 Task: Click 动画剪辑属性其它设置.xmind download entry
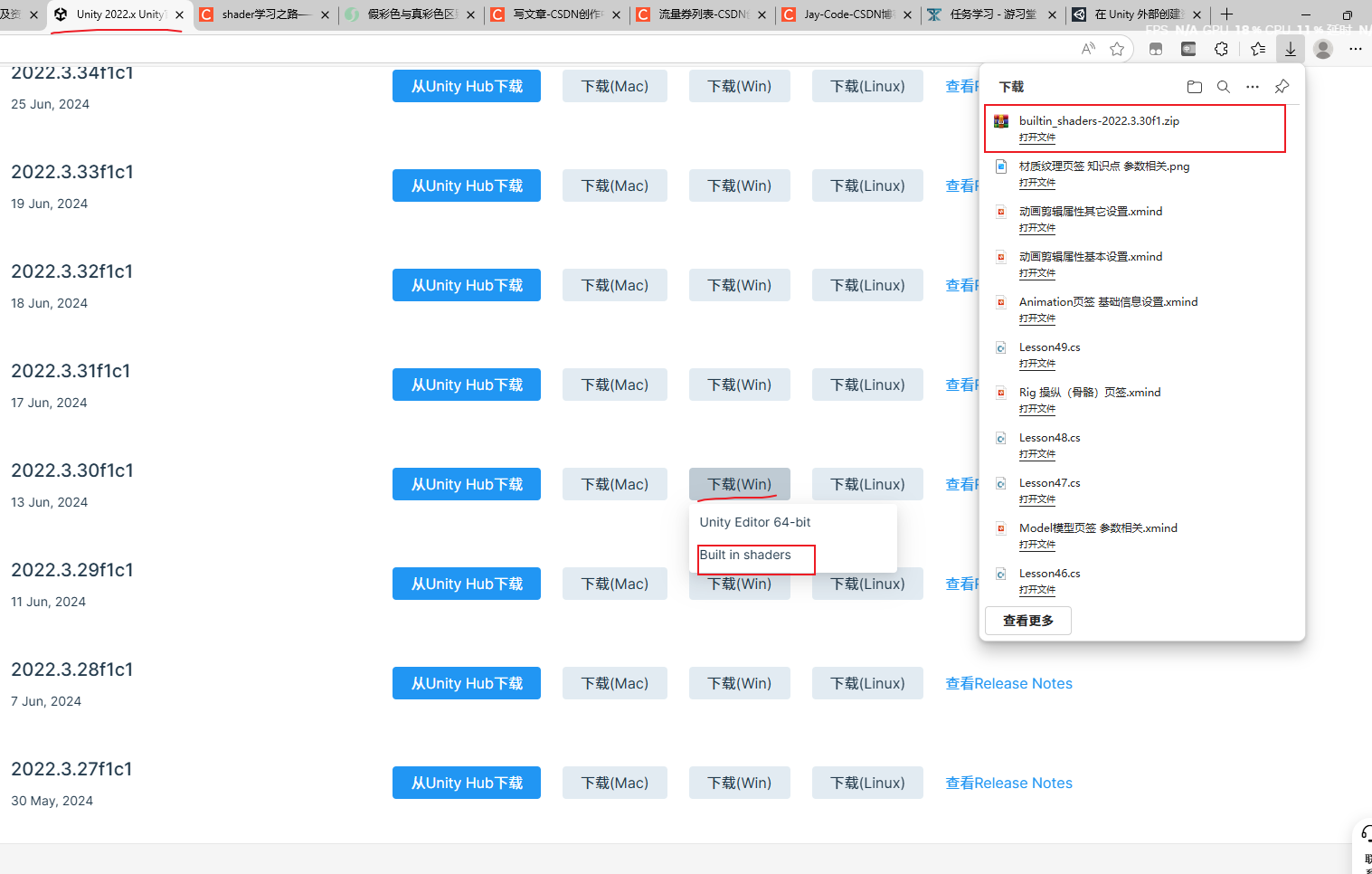(1141, 219)
